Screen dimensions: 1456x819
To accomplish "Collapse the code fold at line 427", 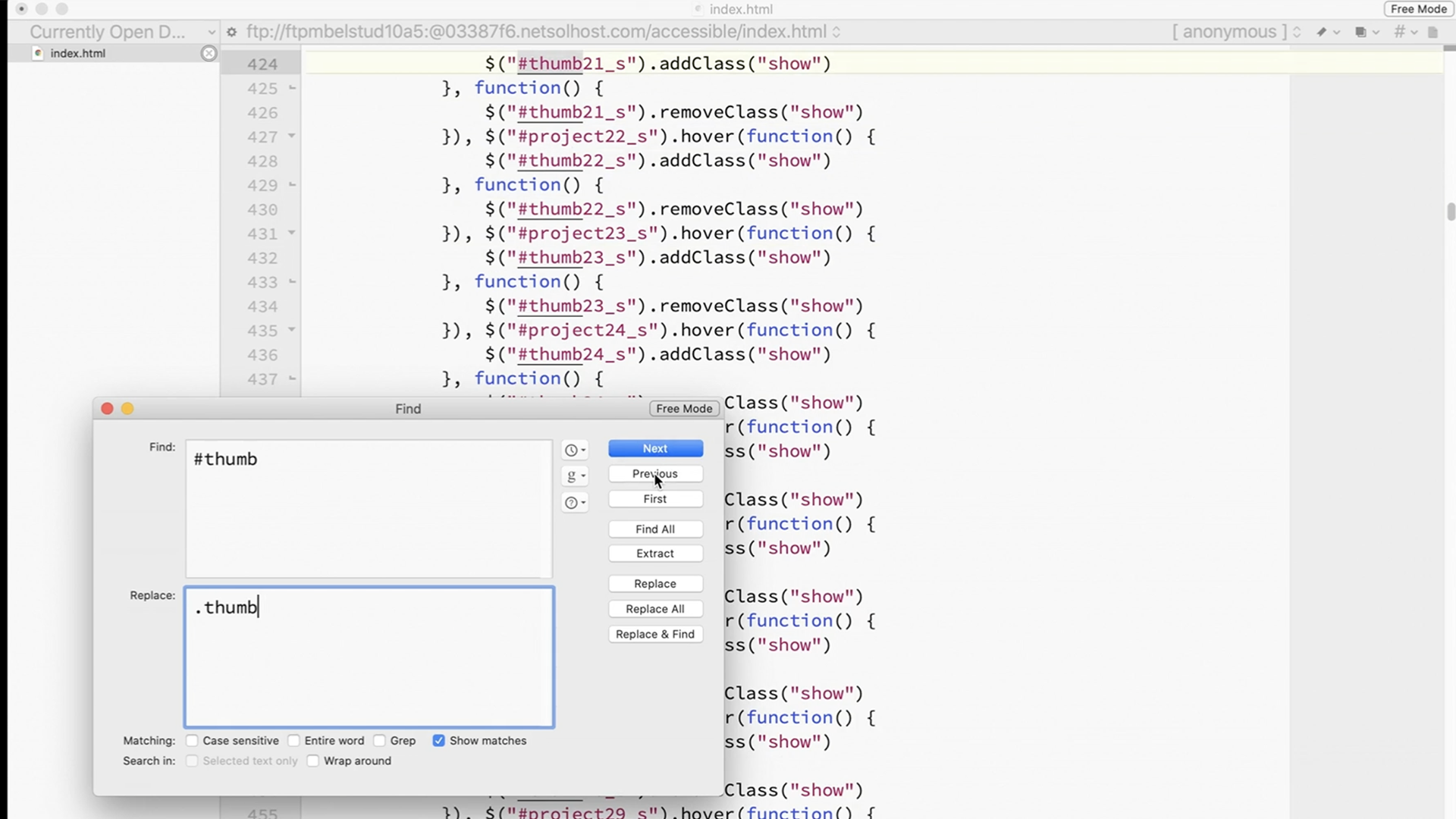I will pyautogui.click(x=292, y=136).
